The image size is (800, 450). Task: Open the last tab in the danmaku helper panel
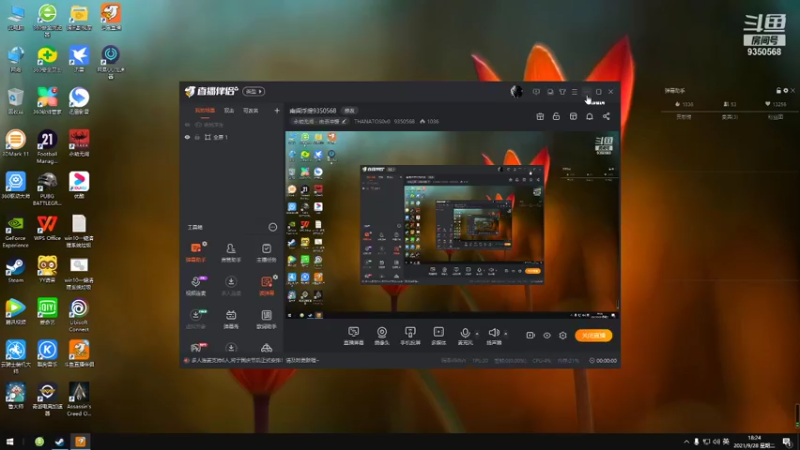pyautogui.click(x=775, y=117)
